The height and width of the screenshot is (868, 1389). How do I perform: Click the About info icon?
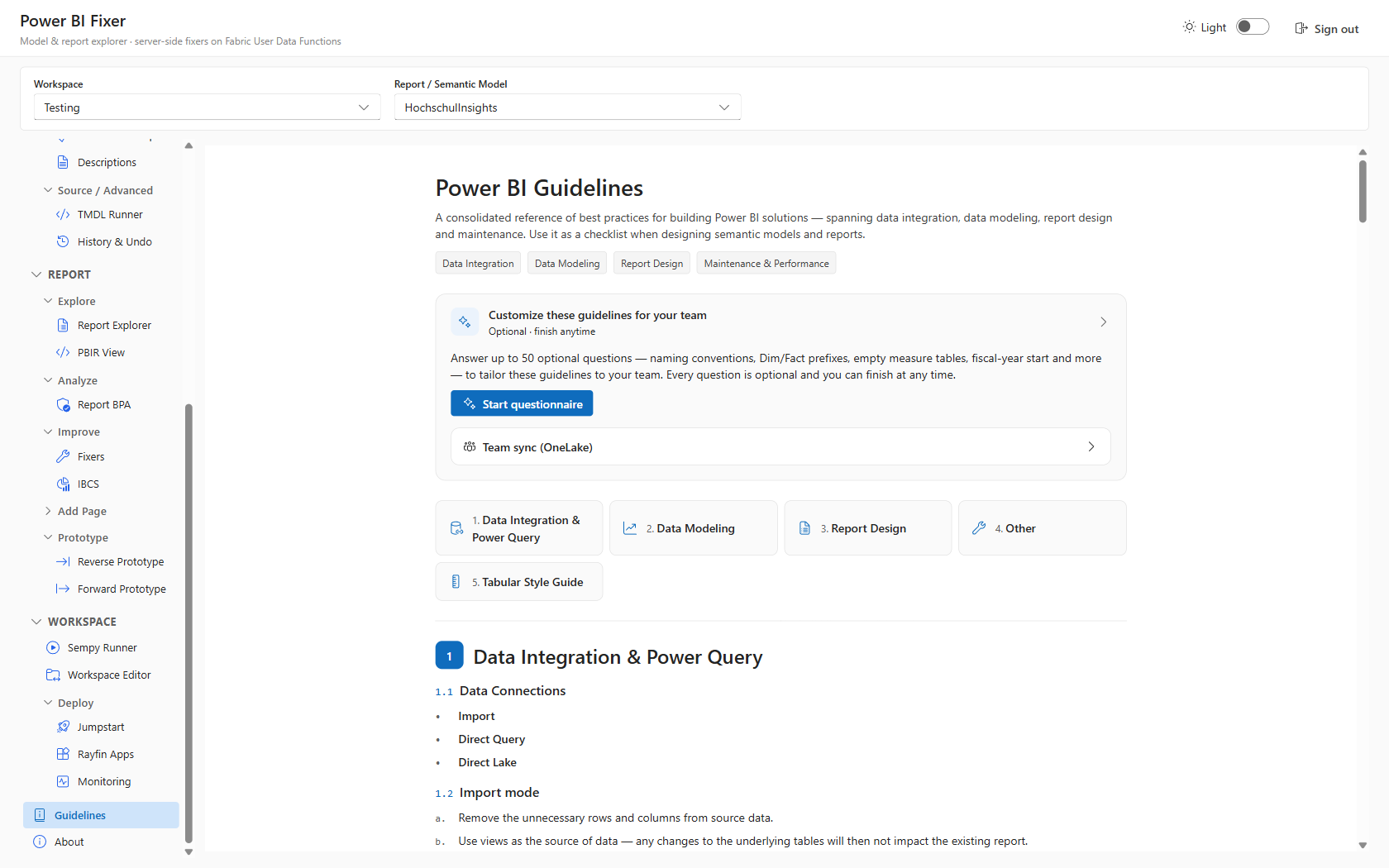point(40,842)
